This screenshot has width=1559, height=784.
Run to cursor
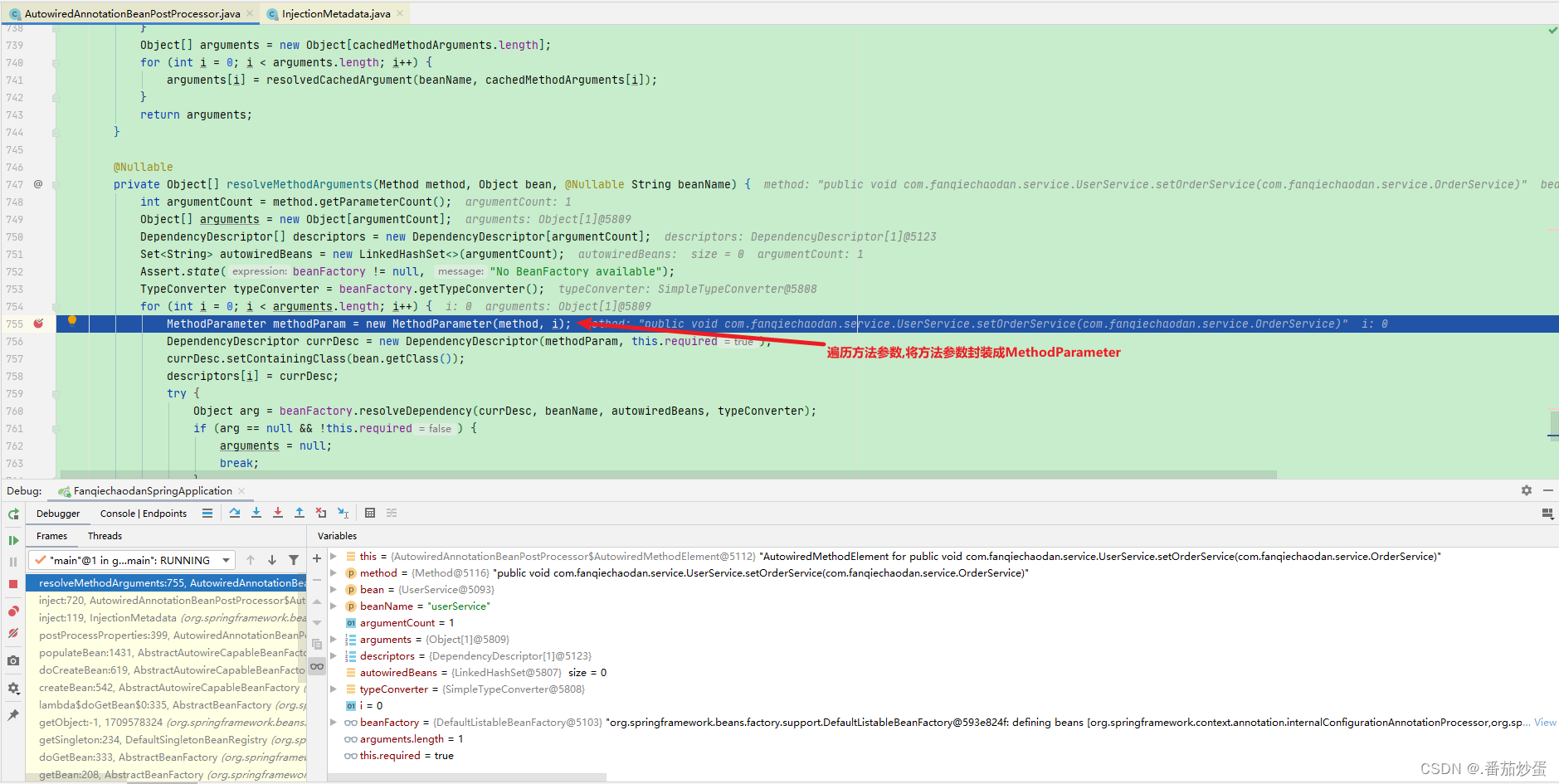coord(343,514)
